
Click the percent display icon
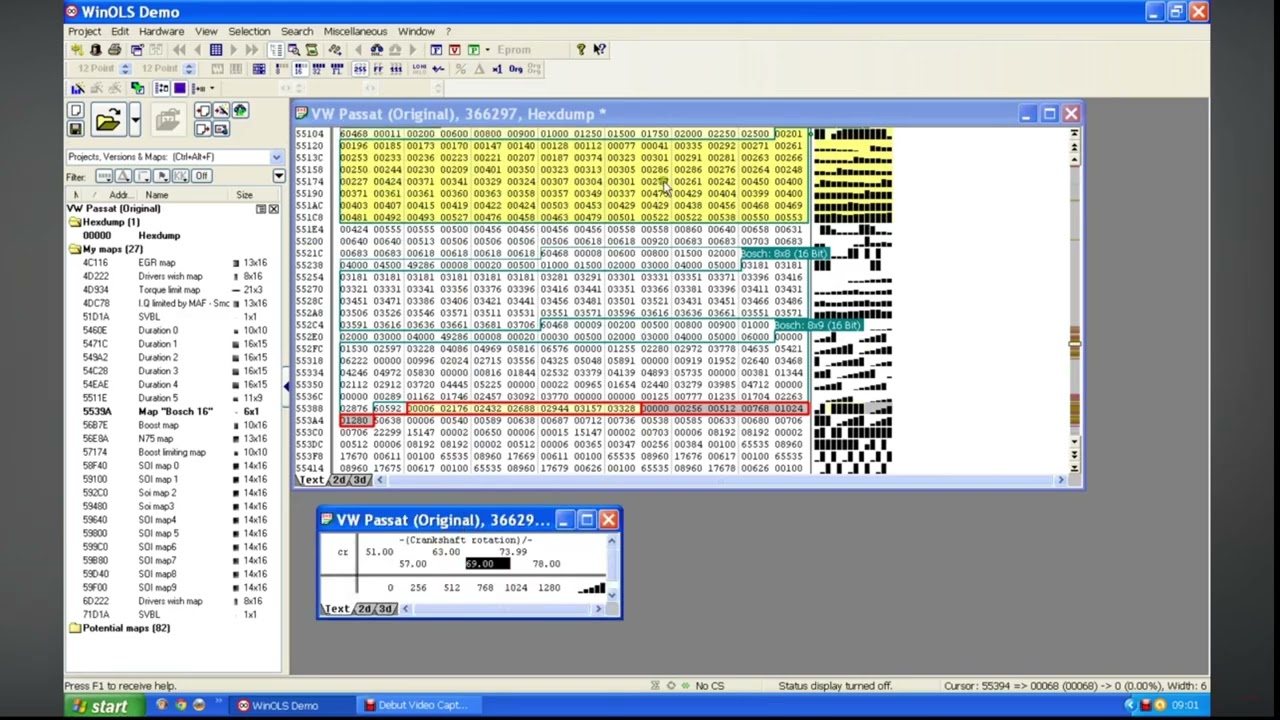(460, 69)
